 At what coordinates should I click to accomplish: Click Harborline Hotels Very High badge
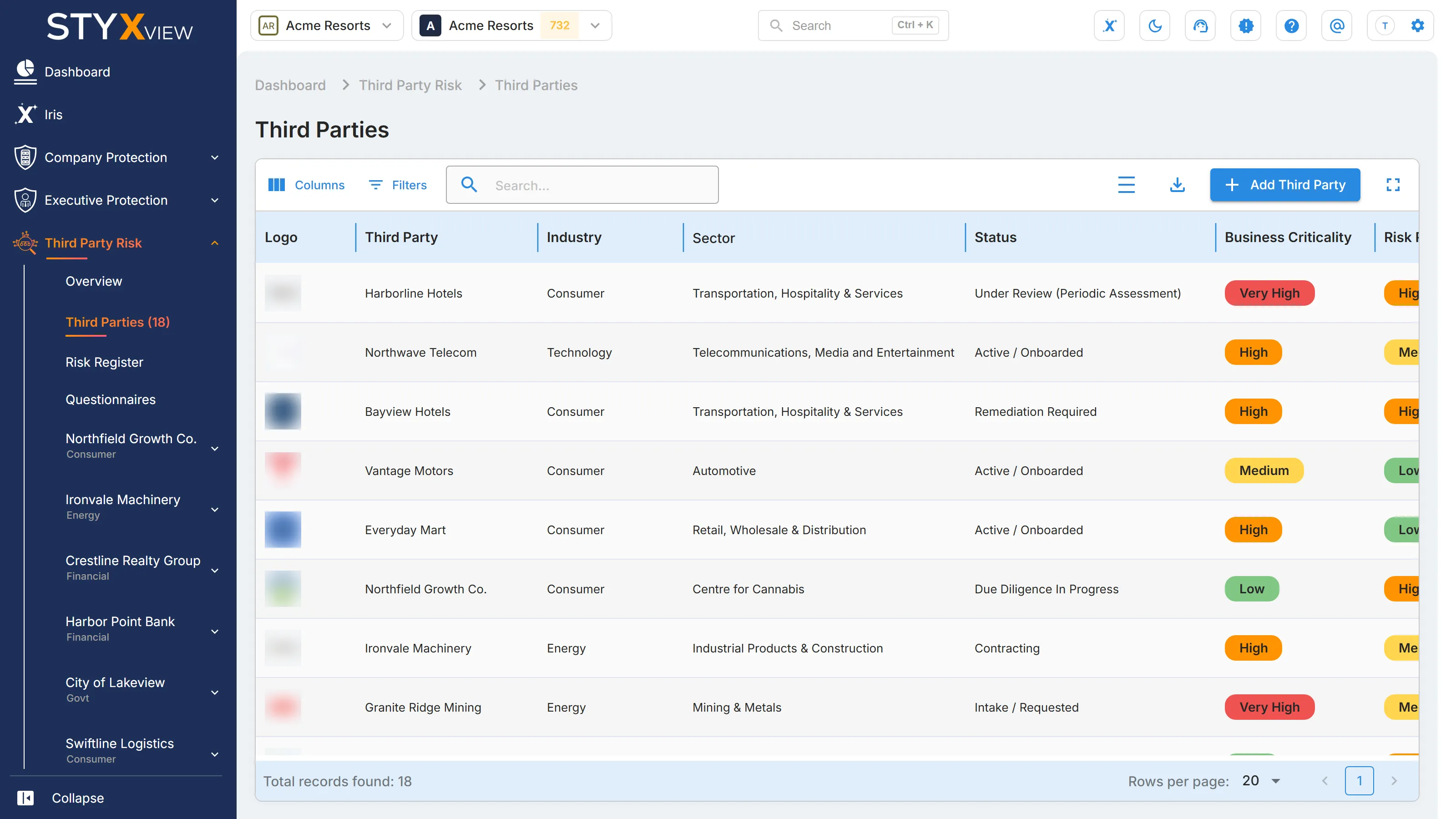coord(1269,293)
